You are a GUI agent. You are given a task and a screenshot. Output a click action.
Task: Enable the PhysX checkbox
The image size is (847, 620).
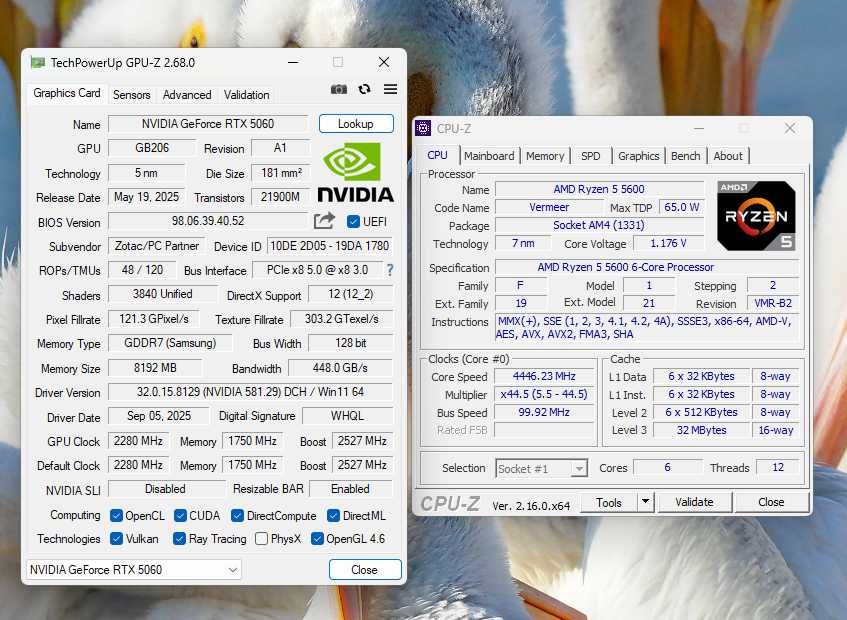(x=261, y=538)
